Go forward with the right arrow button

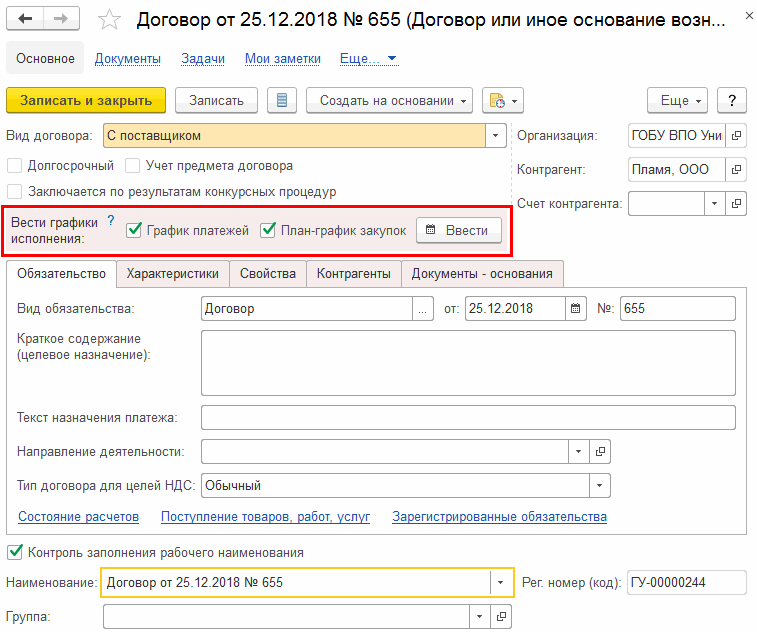(61, 19)
